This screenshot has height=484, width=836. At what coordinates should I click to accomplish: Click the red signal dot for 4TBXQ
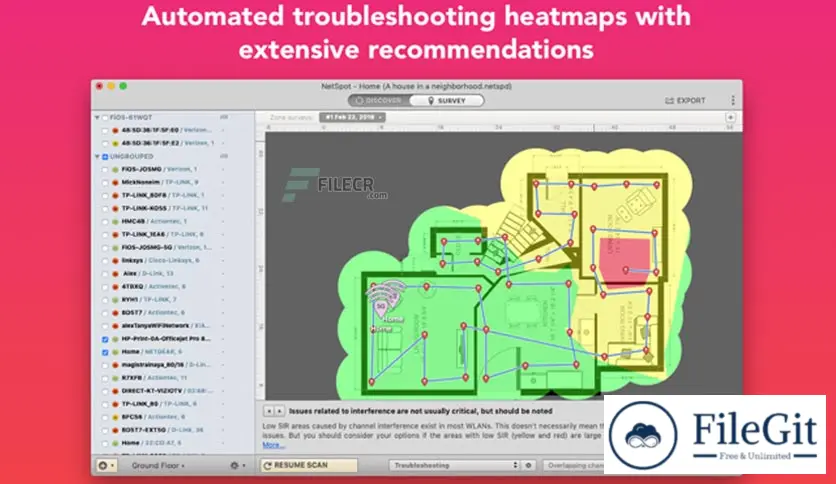115,287
